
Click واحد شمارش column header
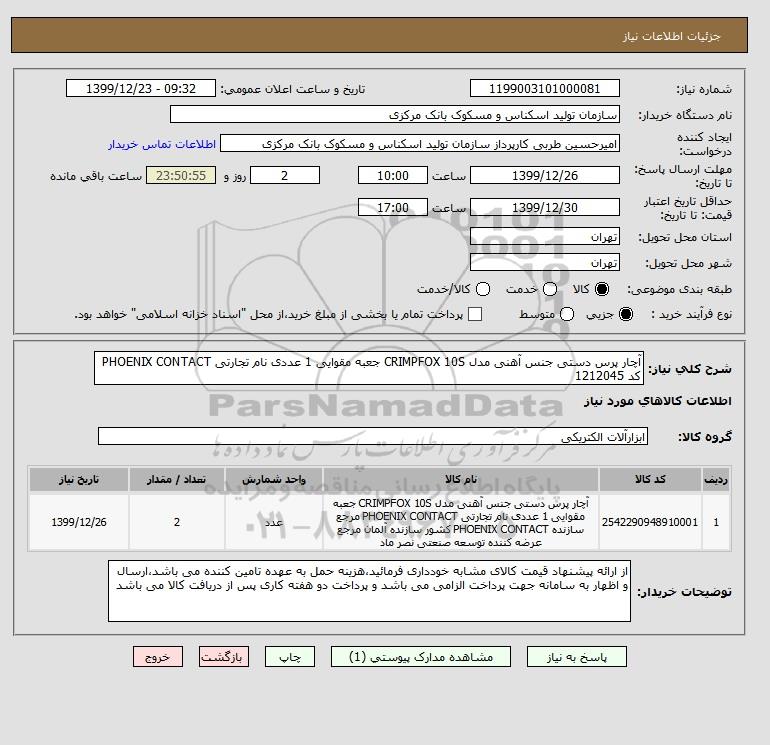click(x=274, y=479)
